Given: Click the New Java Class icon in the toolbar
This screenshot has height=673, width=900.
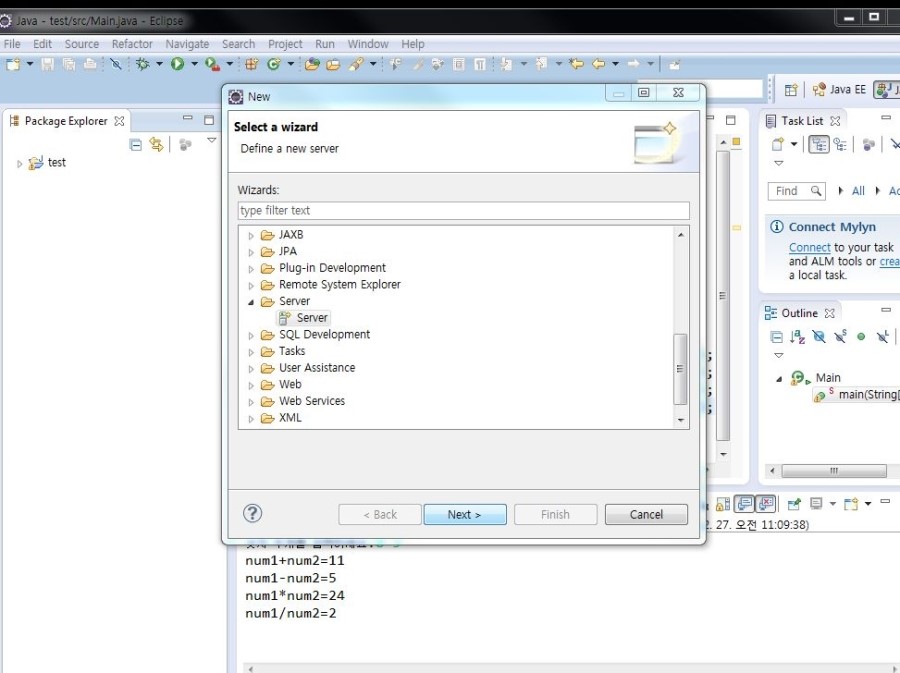Looking at the screenshot, I should 274,64.
